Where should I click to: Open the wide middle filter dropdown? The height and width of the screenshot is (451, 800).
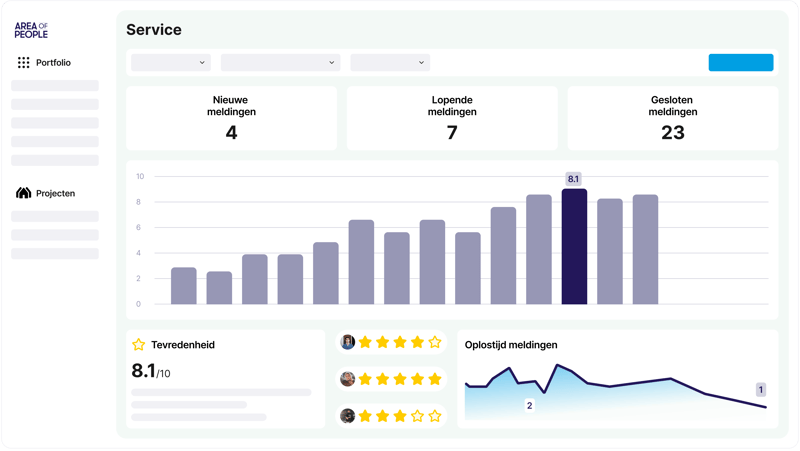point(281,63)
